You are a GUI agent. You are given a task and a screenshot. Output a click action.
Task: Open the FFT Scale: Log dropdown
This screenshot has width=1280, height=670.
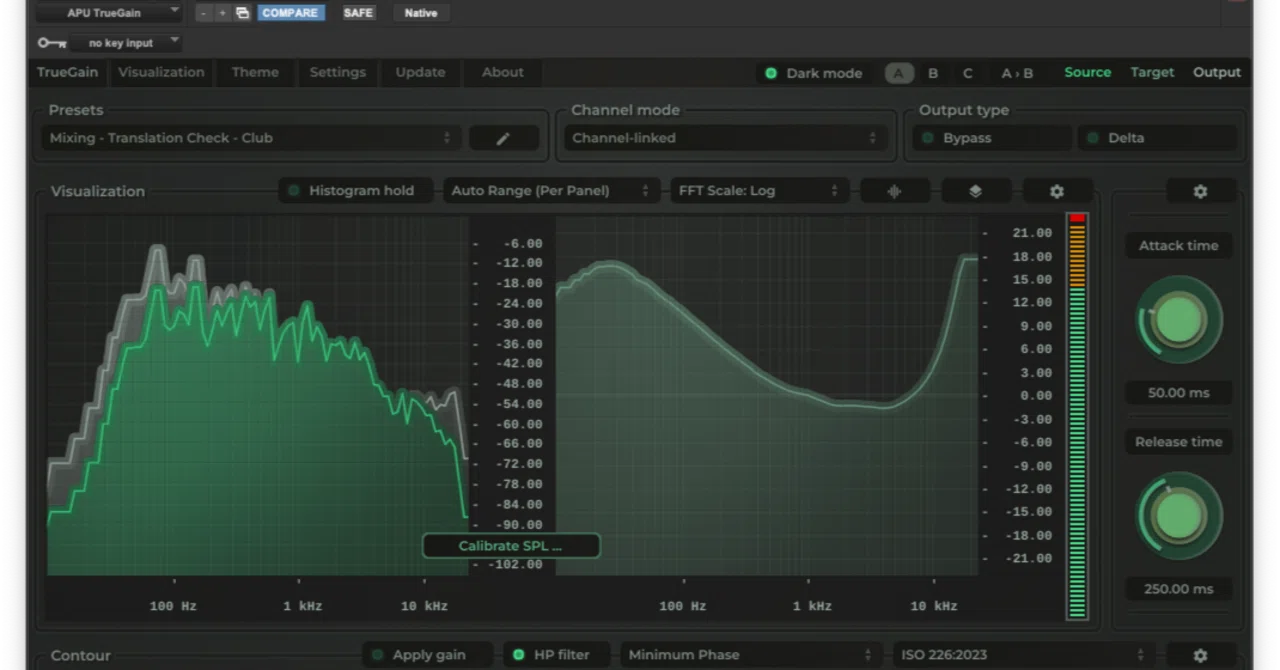coord(759,191)
